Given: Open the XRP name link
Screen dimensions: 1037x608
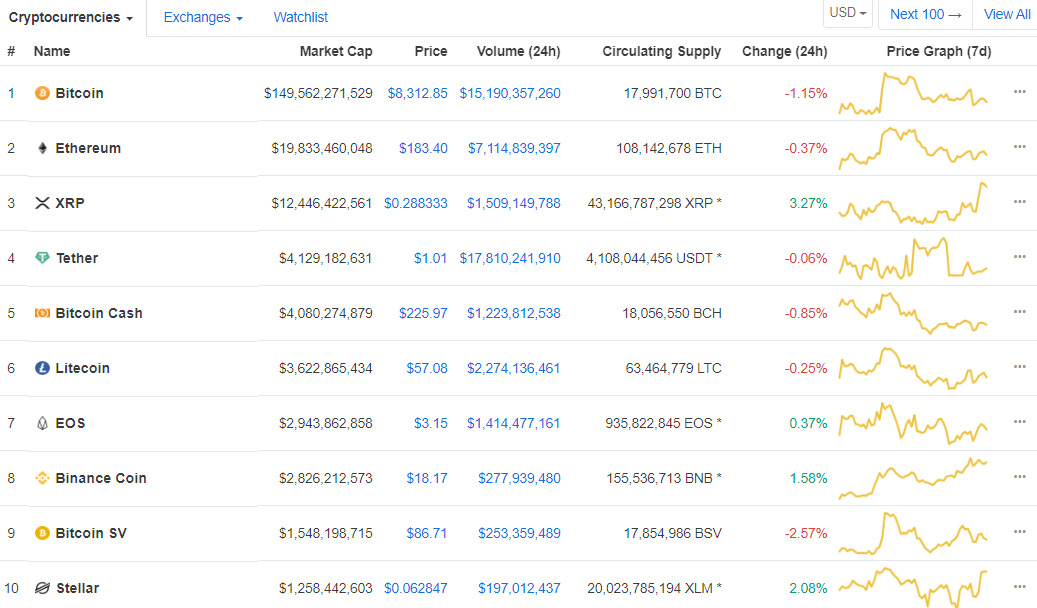Looking at the screenshot, I should pyautogui.click(x=70, y=203).
